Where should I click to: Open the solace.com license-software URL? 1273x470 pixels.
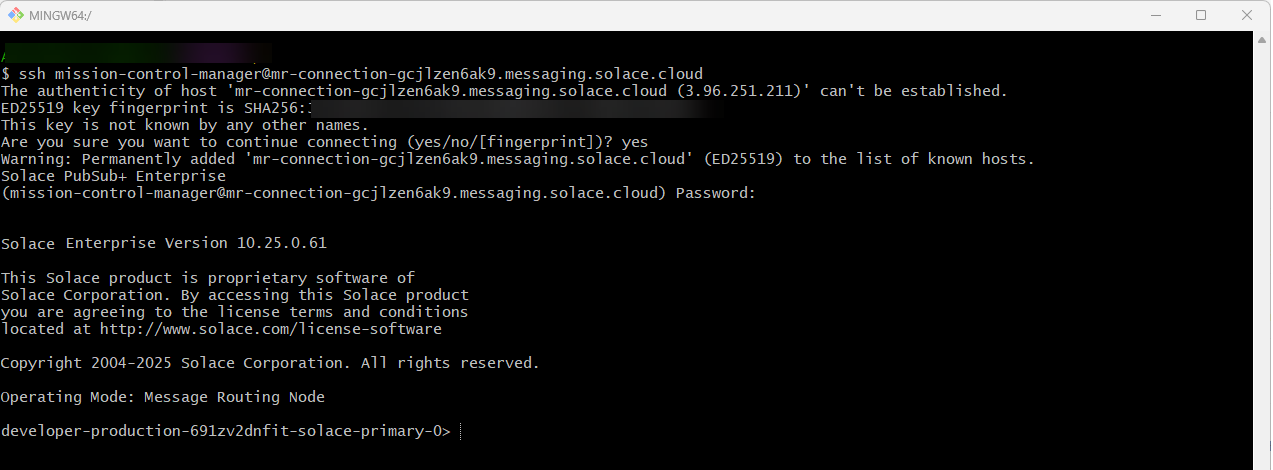[x=270, y=329]
